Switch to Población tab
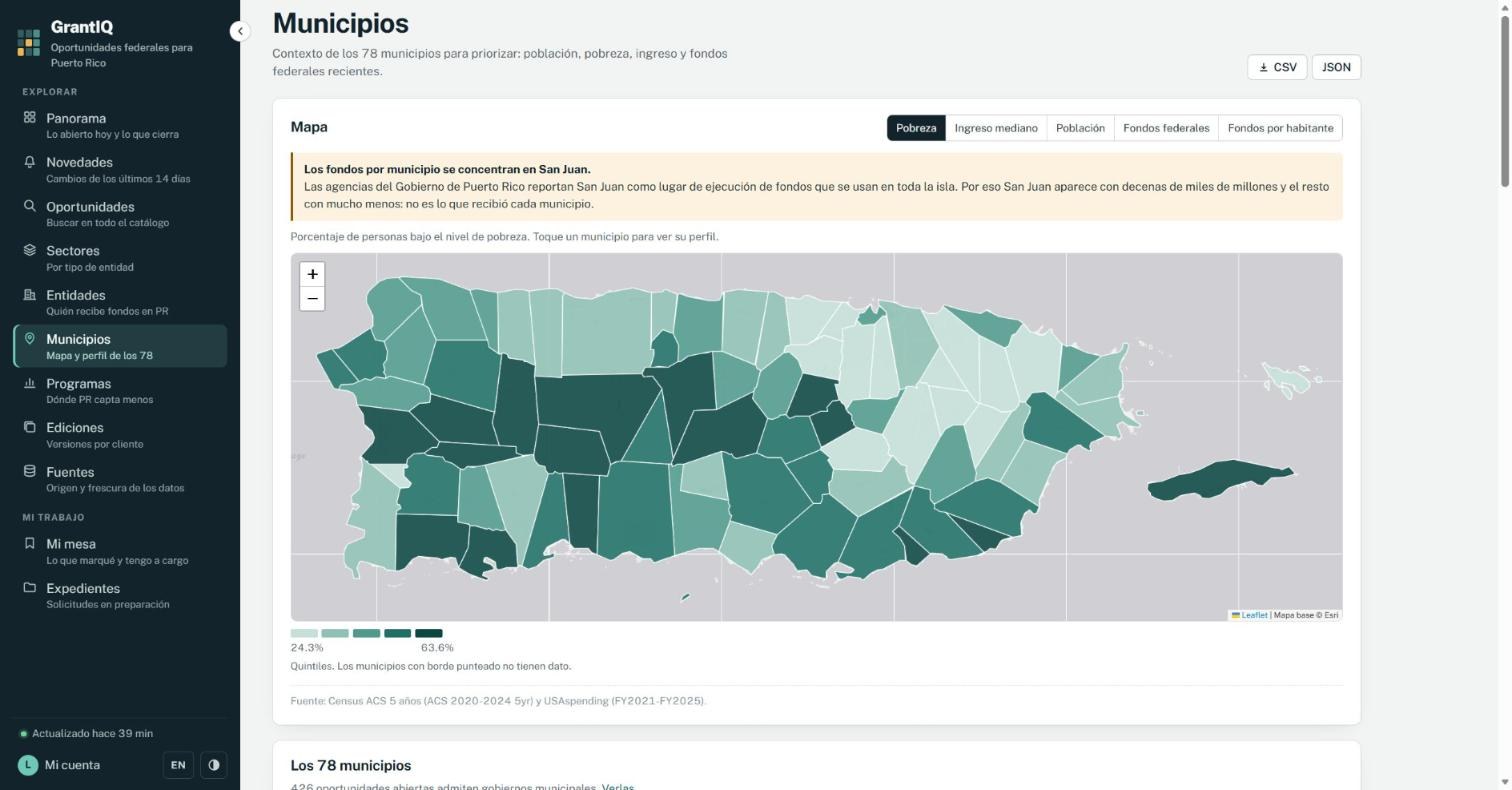 (x=1080, y=128)
